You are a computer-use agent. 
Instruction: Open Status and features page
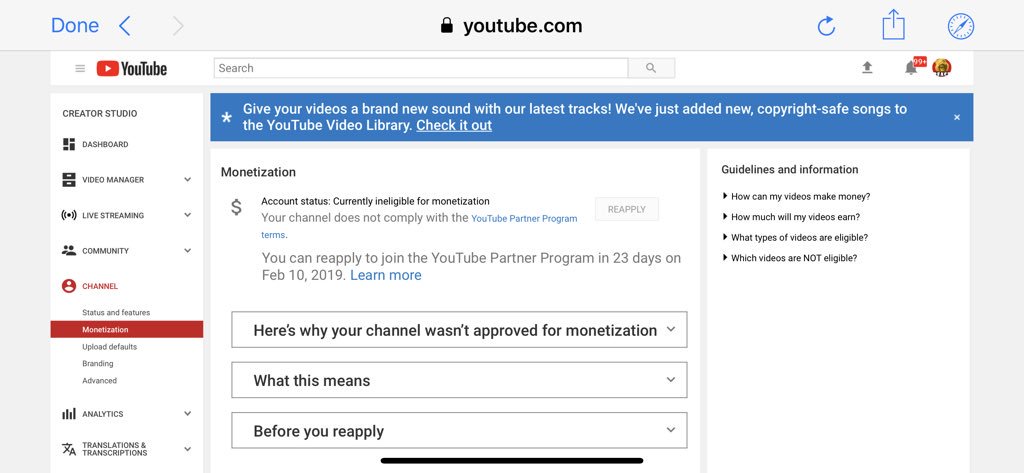click(x=116, y=312)
